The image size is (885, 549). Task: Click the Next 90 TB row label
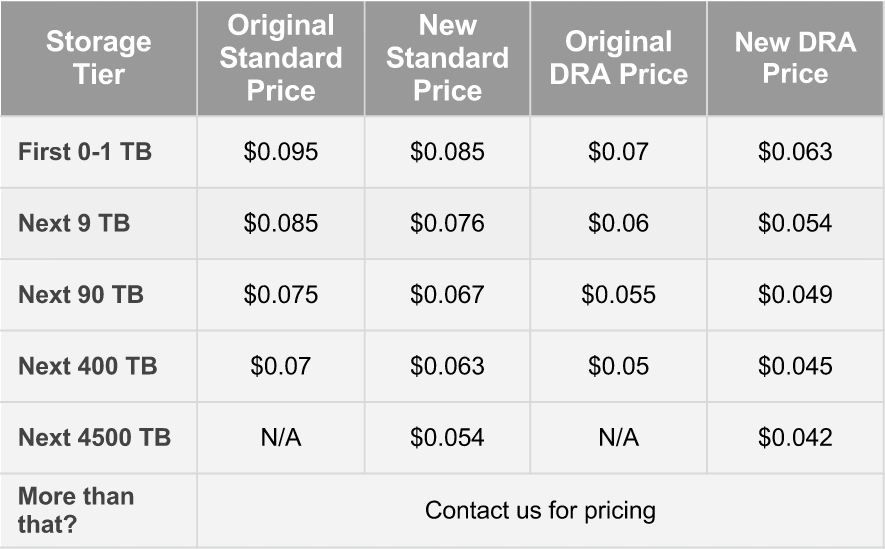point(81,295)
